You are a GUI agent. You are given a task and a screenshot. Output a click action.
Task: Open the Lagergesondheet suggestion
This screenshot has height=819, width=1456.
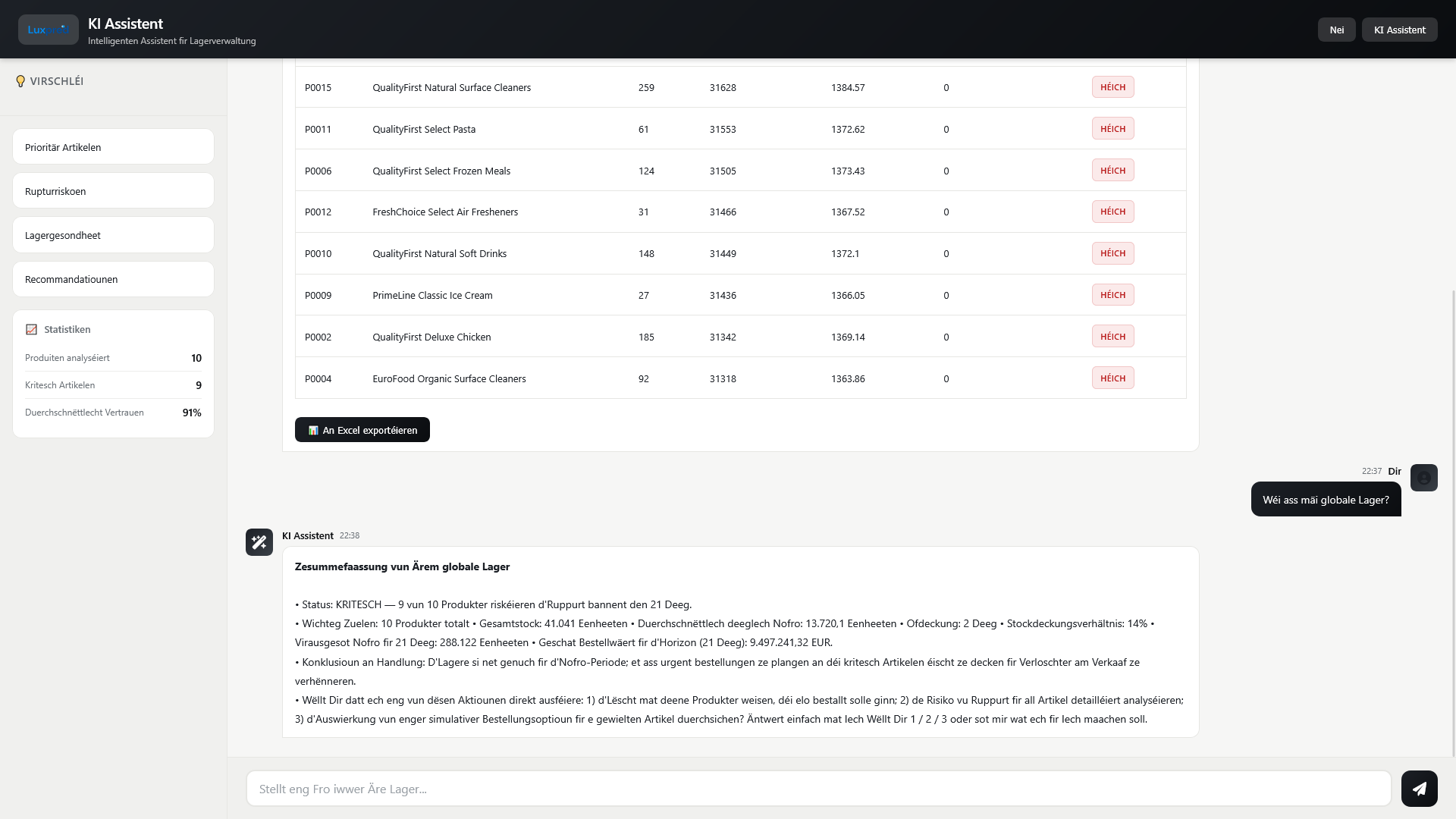pyautogui.click(x=113, y=235)
